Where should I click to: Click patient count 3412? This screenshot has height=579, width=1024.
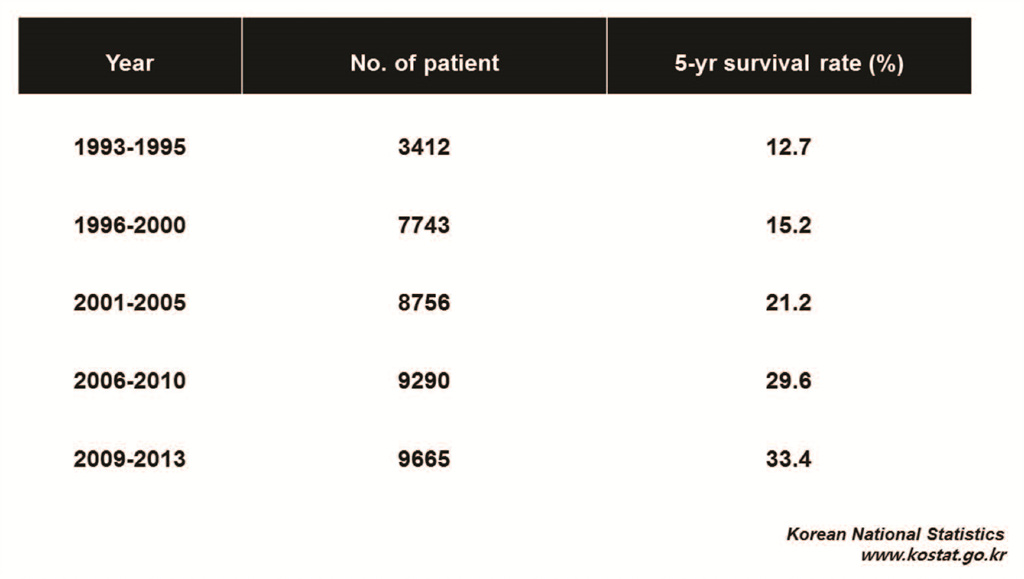point(424,148)
